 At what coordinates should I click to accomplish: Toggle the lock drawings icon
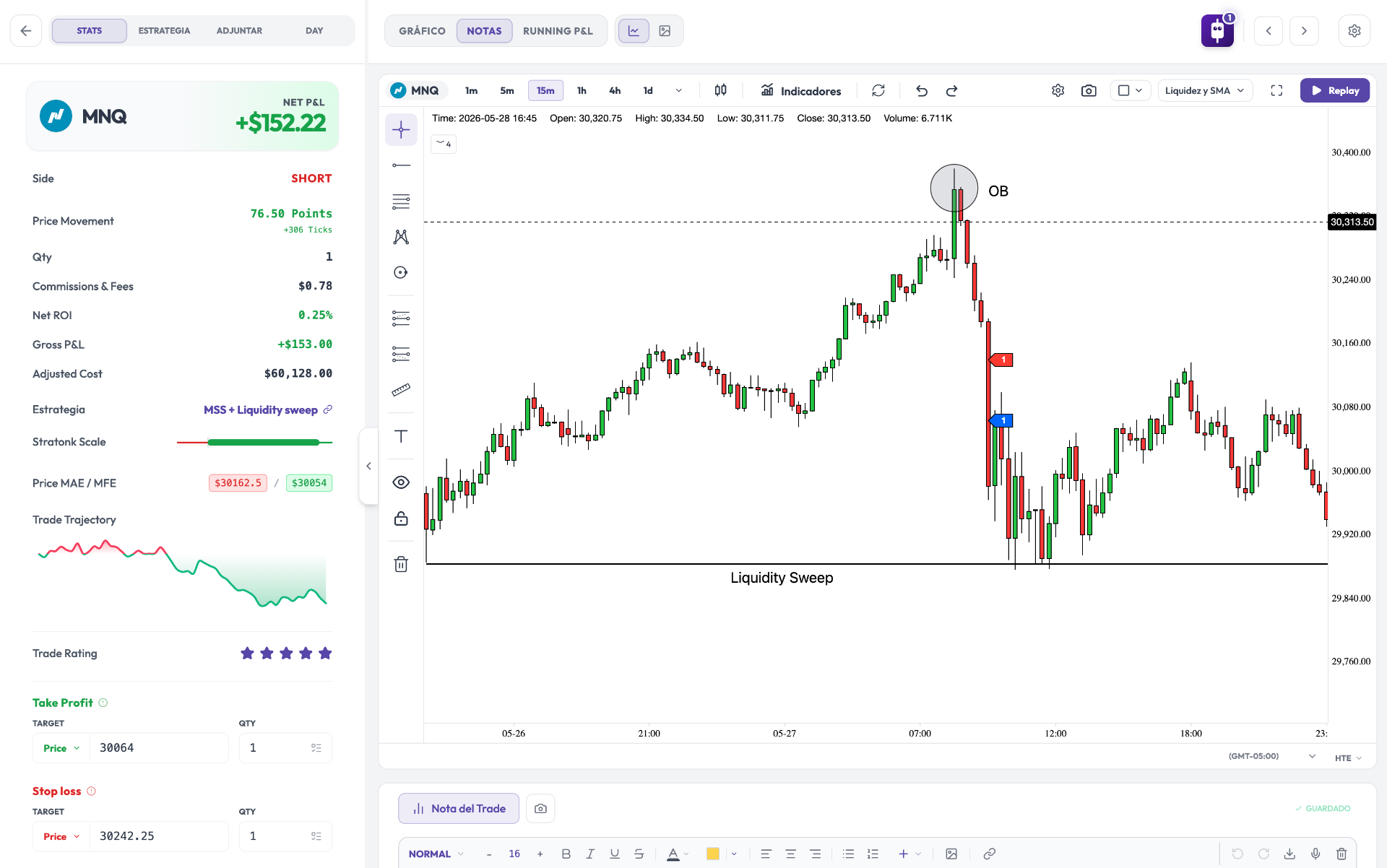(401, 518)
